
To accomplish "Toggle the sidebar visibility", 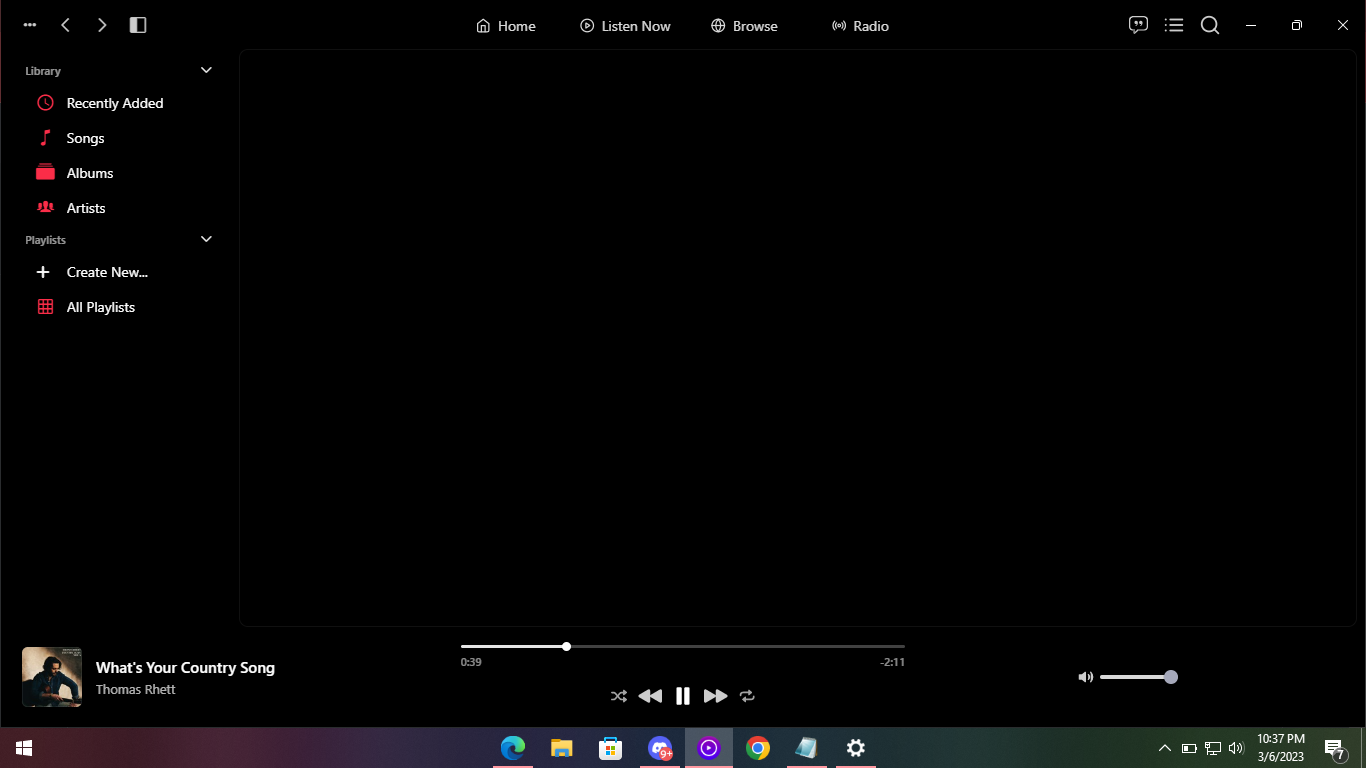I will 137,25.
